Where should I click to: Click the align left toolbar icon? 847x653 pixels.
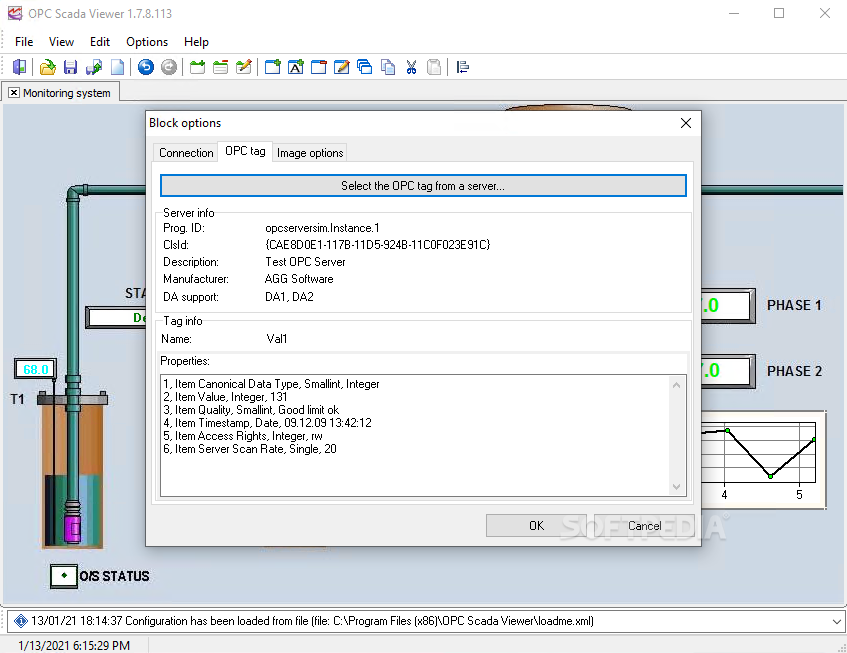463,67
